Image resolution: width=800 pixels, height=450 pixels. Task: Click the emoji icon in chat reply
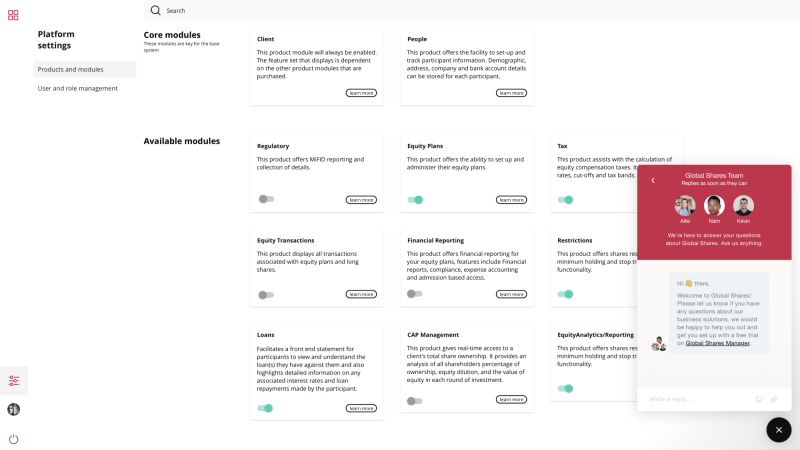[x=759, y=399]
